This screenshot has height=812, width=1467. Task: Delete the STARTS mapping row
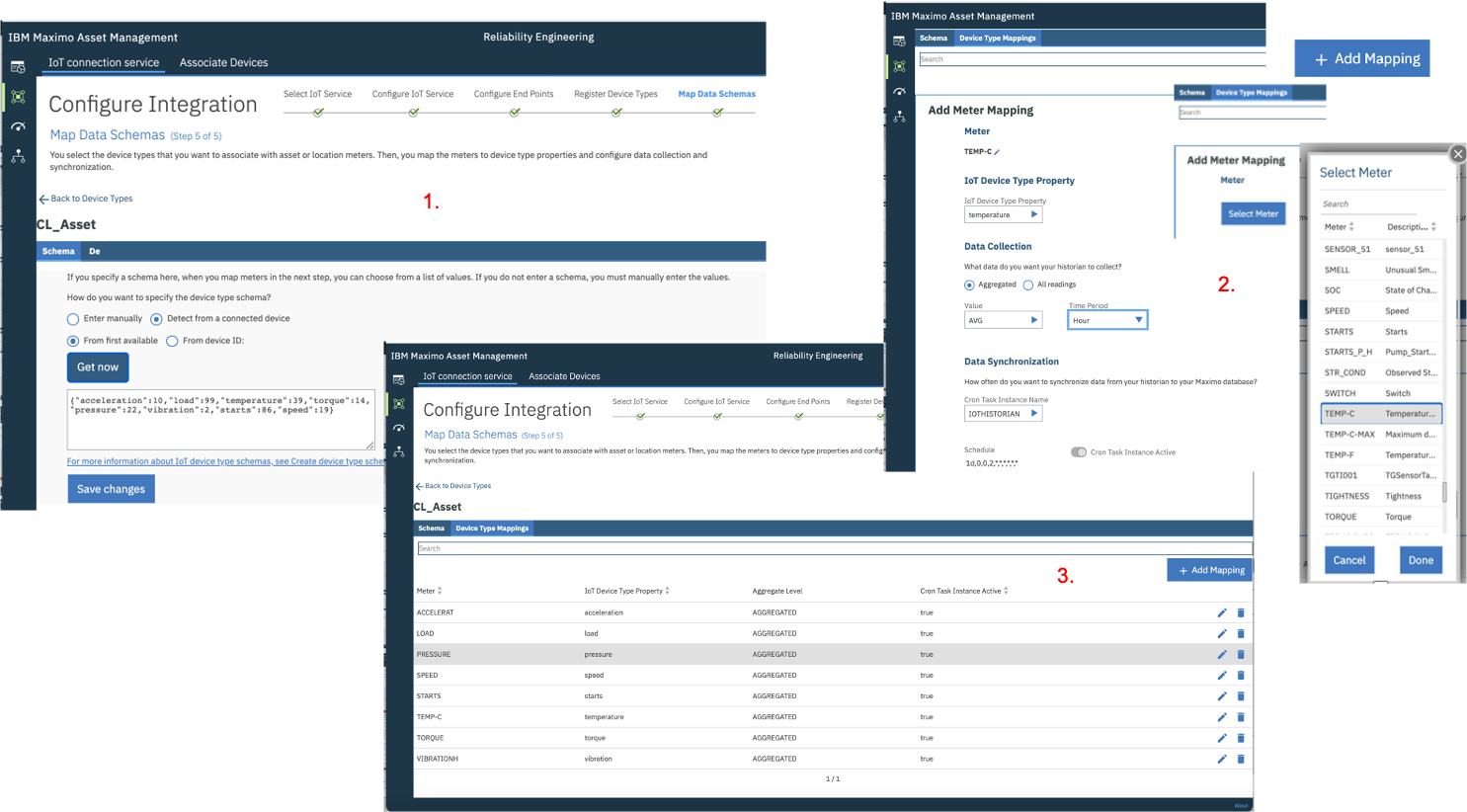tap(1241, 695)
